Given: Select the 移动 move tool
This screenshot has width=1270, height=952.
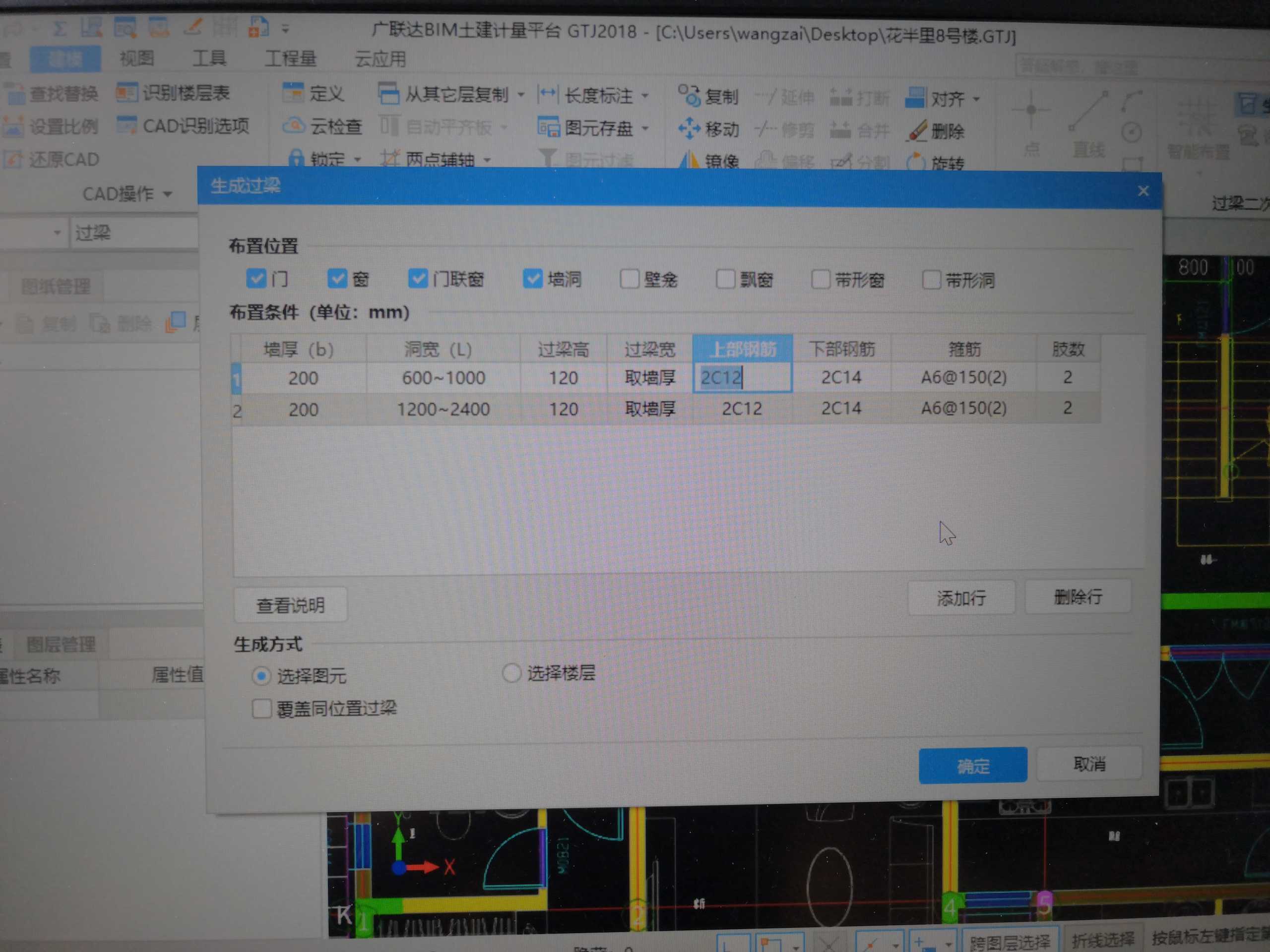Looking at the screenshot, I should coord(708,129).
